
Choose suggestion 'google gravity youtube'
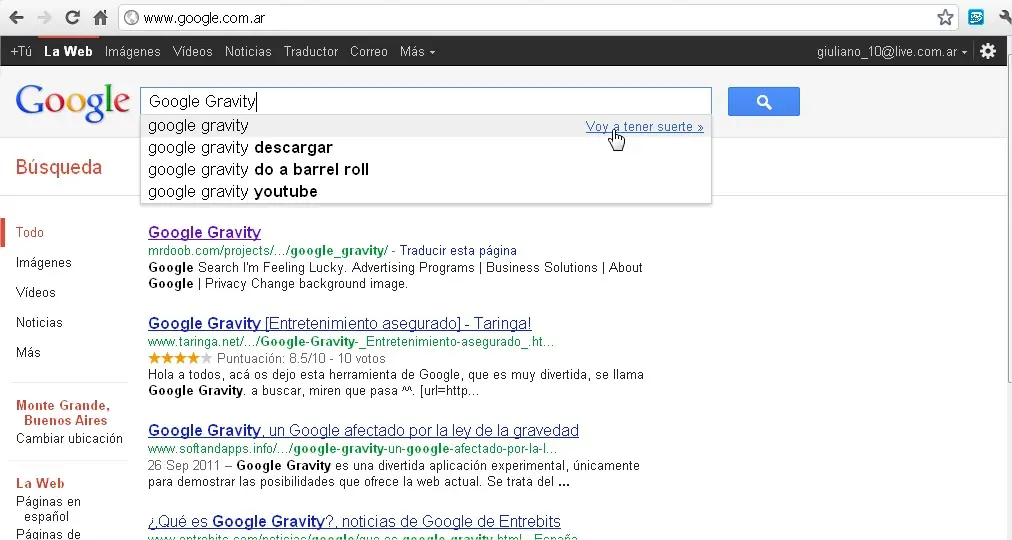[x=426, y=192]
